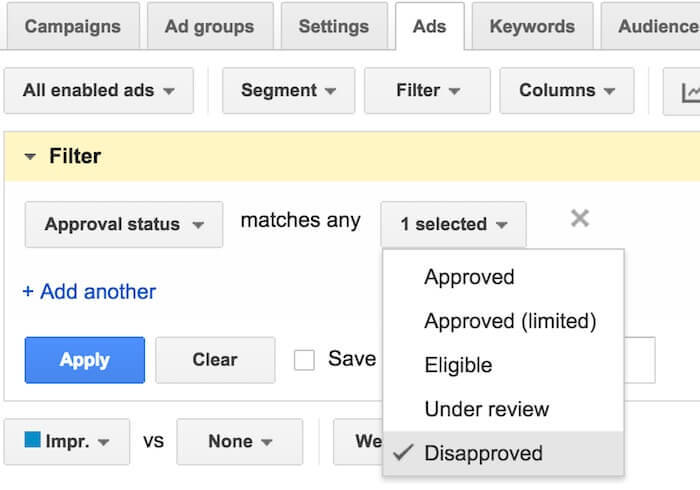Remove the Approval status filter row with X
Image resolution: width=700 pixels, height=490 pixels.
click(580, 219)
